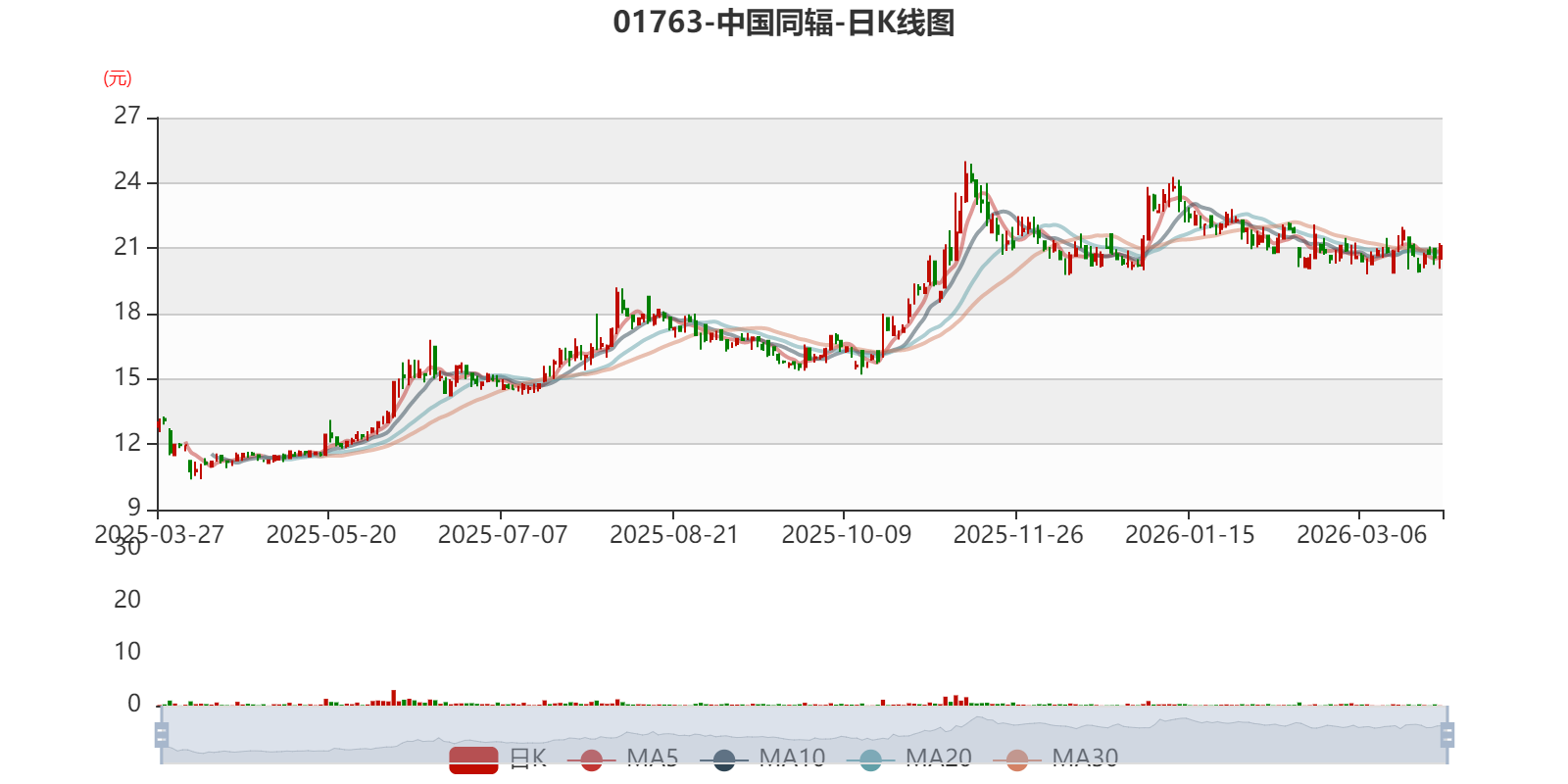The width and height of the screenshot is (1568, 784).
Task: Select the 2026-01-15 date axis label
Action: pos(1190,535)
